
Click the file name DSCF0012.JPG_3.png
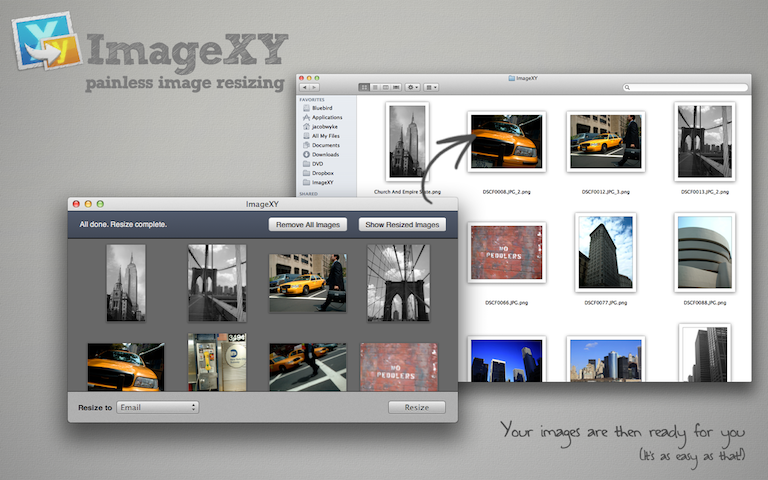[605, 192]
